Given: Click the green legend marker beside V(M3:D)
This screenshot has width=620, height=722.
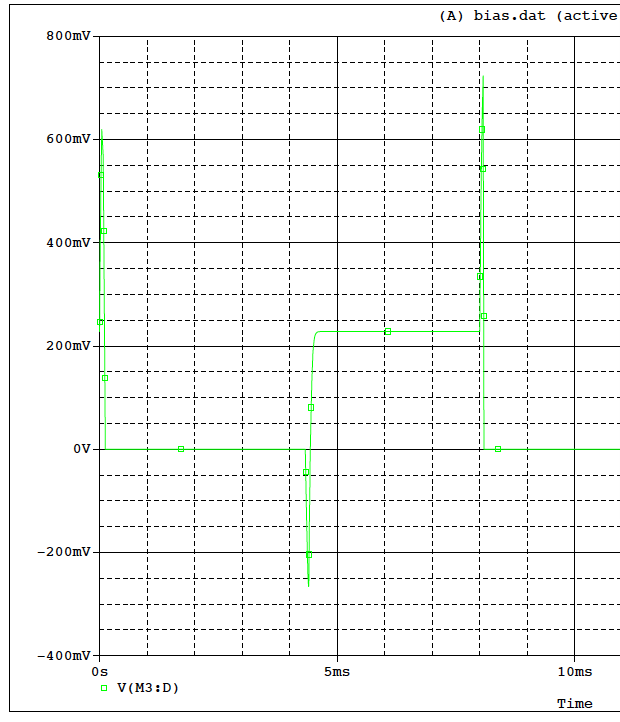Looking at the screenshot, I should [104, 688].
